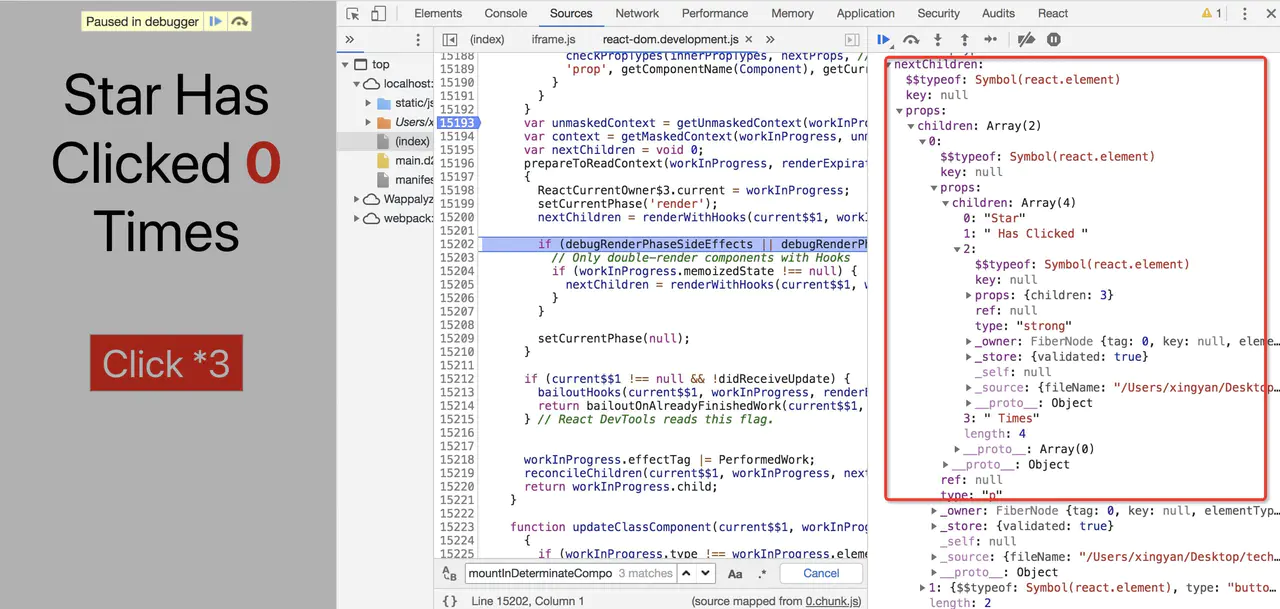The image size is (1280, 609).
Task: Open the device toolbar icon
Action: (379, 14)
